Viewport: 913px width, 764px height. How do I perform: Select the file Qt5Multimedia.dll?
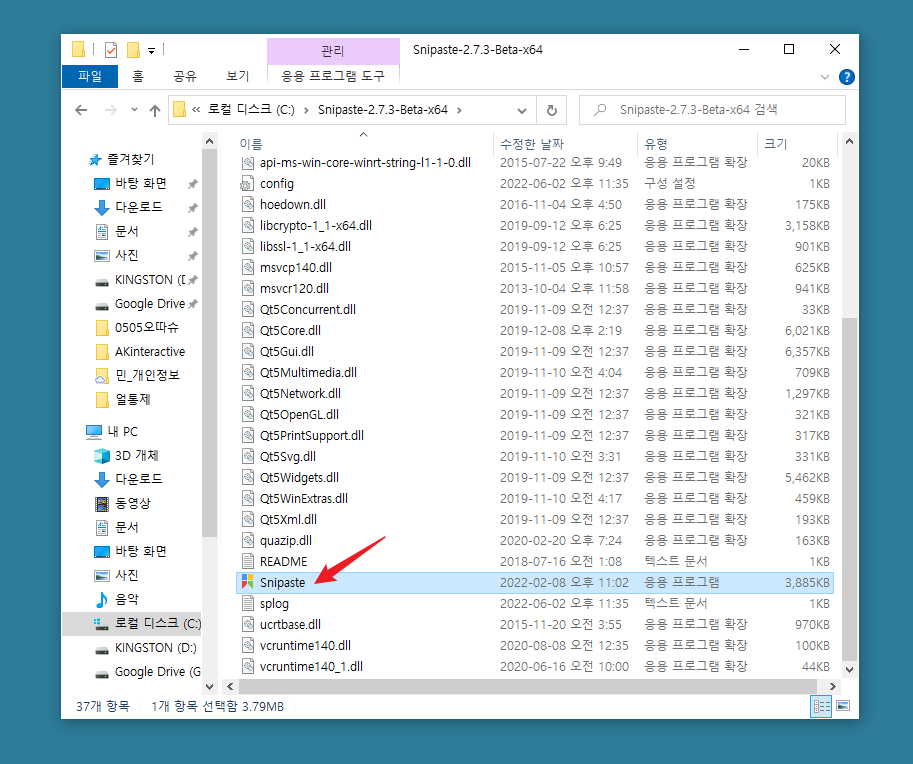pyautogui.click(x=309, y=373)
